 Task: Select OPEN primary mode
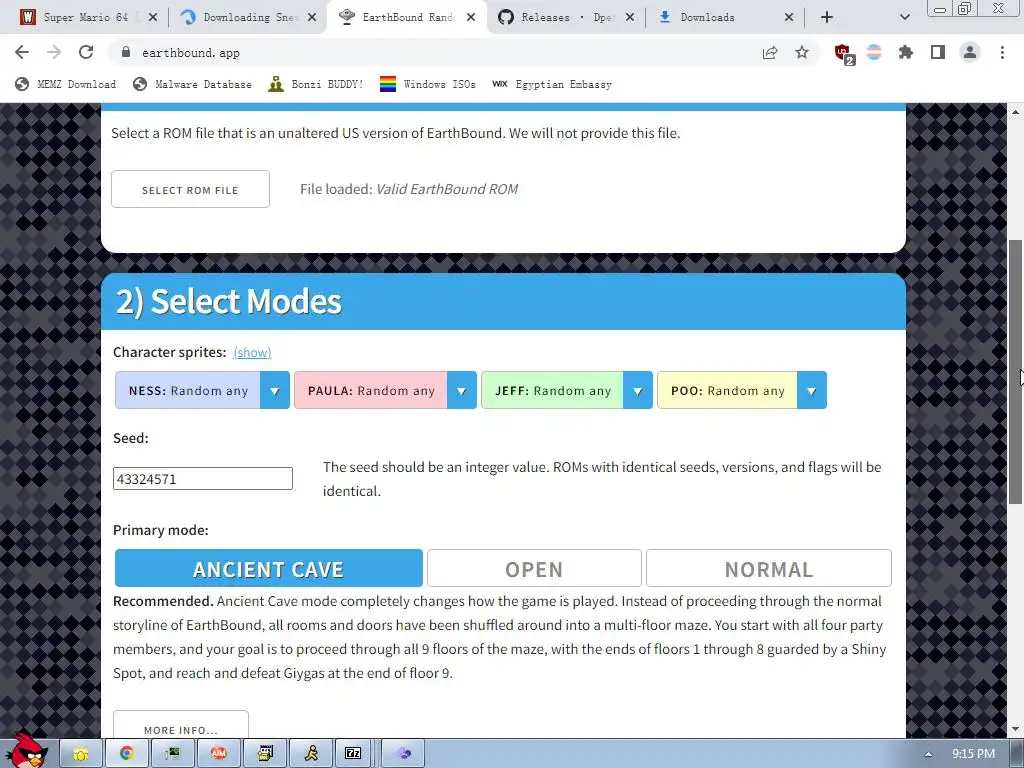coord(534,569)
